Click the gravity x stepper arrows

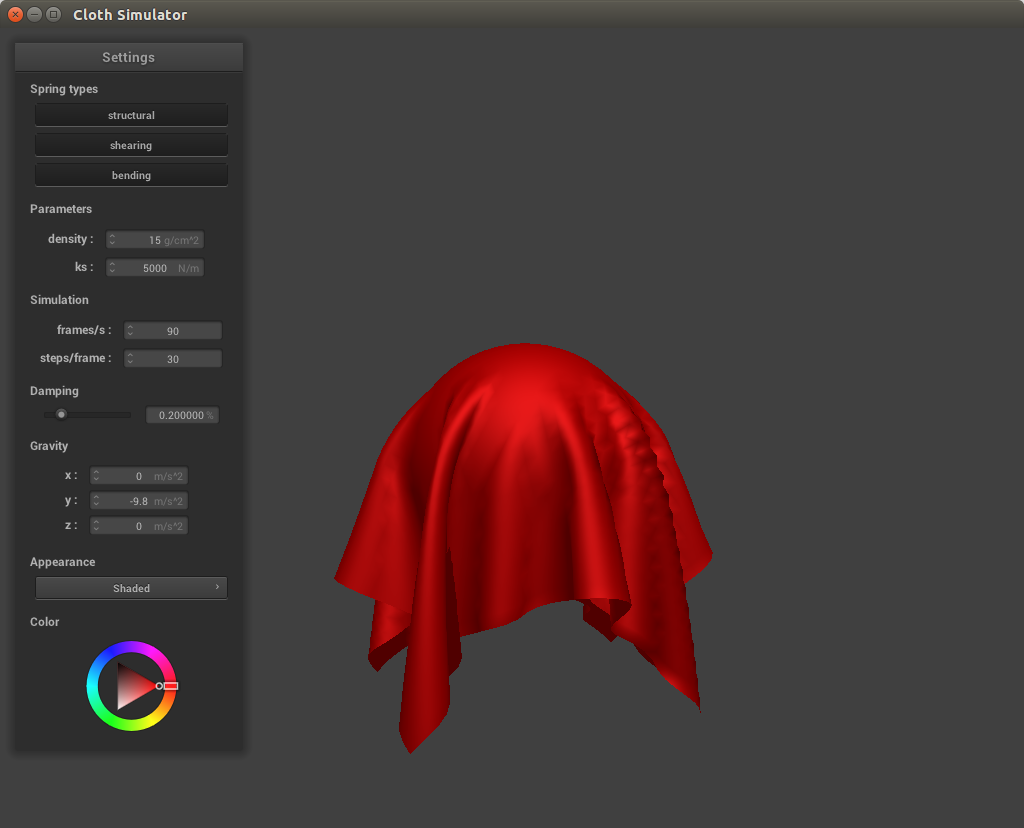97,476
